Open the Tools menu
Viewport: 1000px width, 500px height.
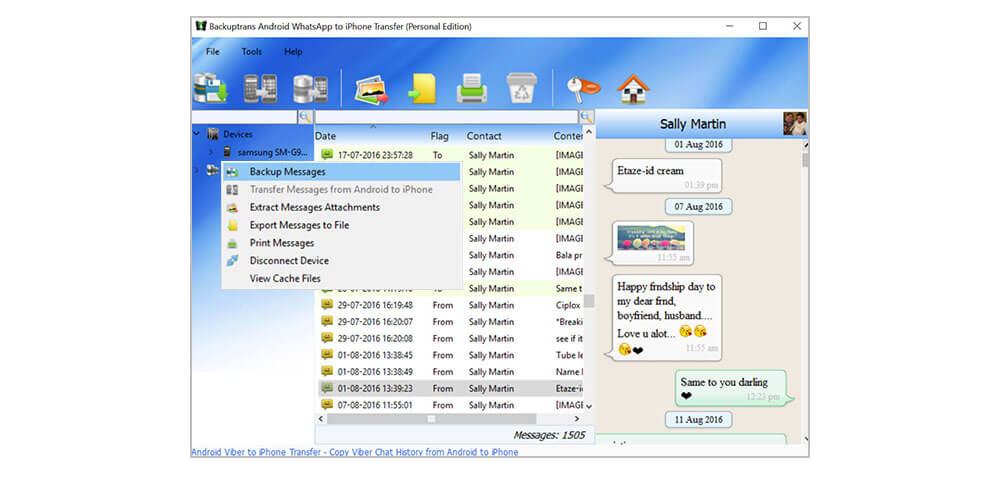251,52
